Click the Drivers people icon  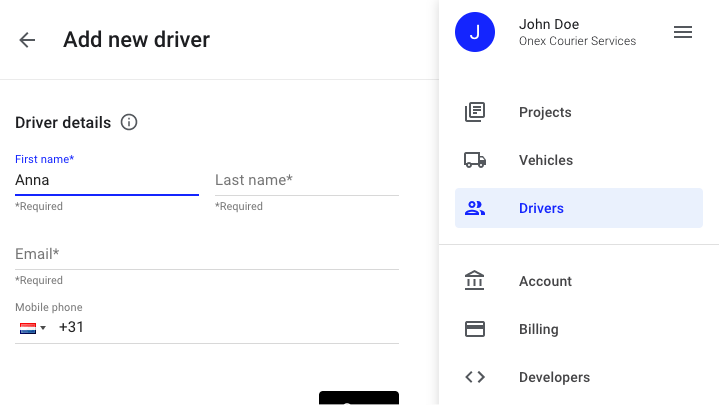[x=475, y=208]
